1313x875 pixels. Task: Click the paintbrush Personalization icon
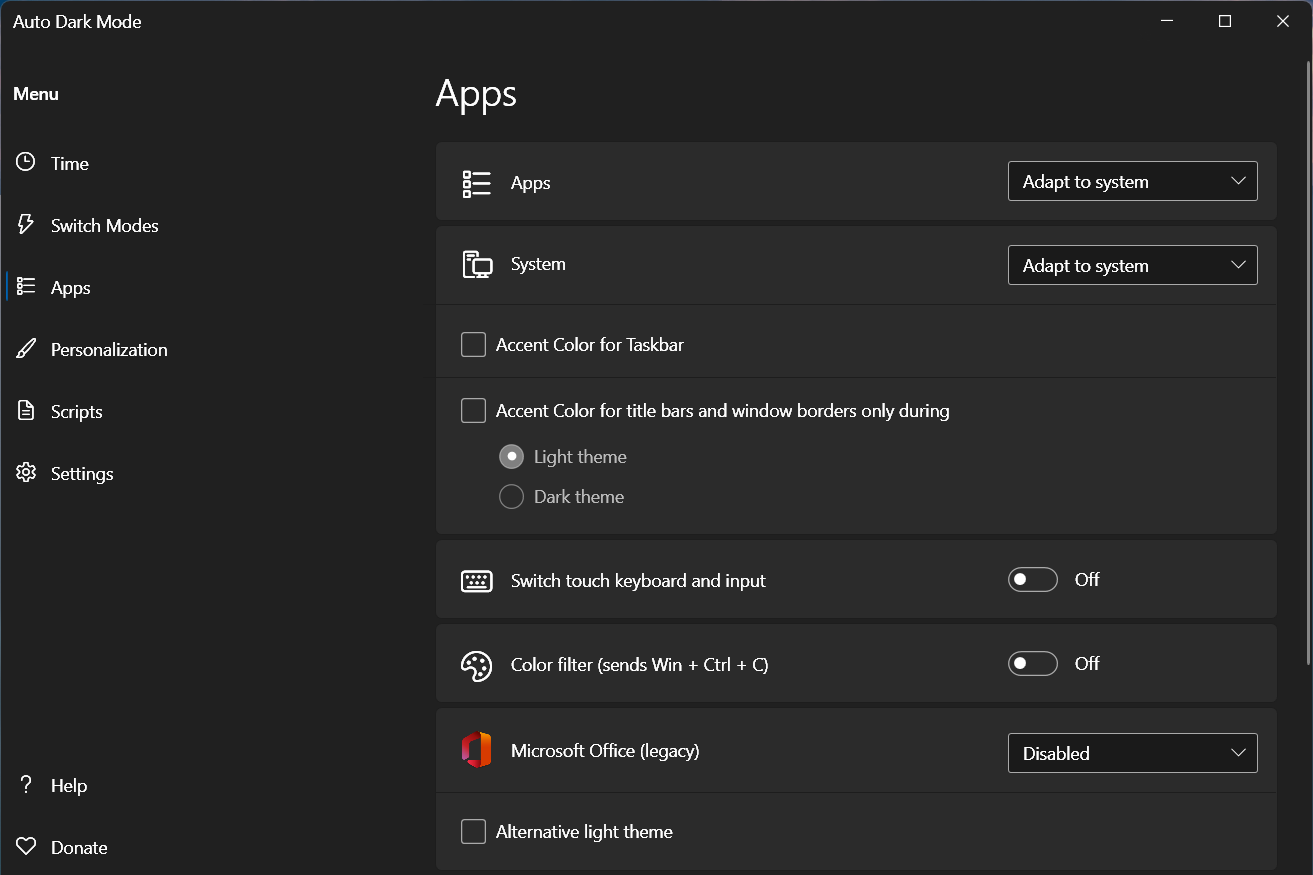26,348
